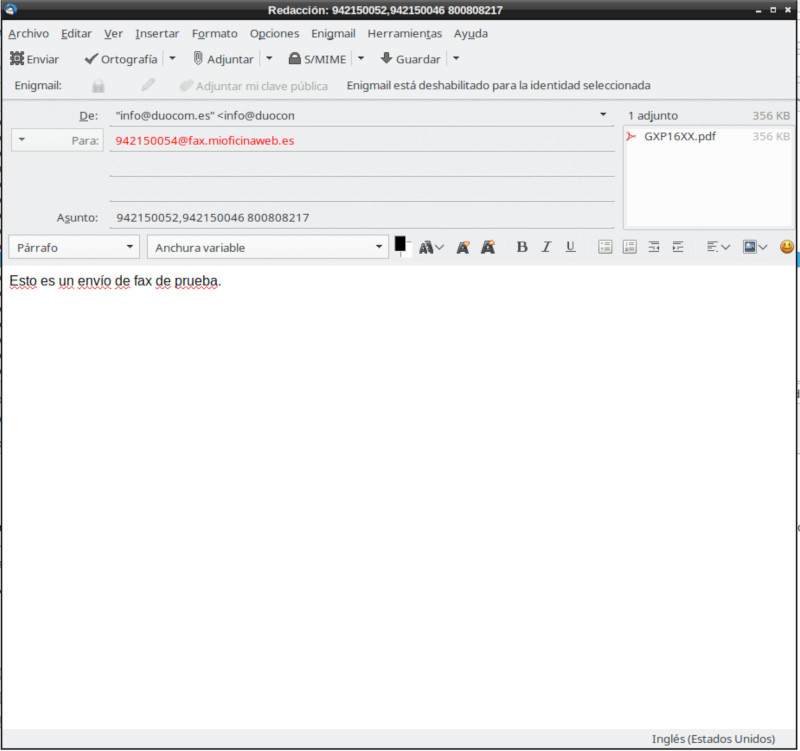
Task: Decrease text indent (outdent)
Action: pos(654,247)
